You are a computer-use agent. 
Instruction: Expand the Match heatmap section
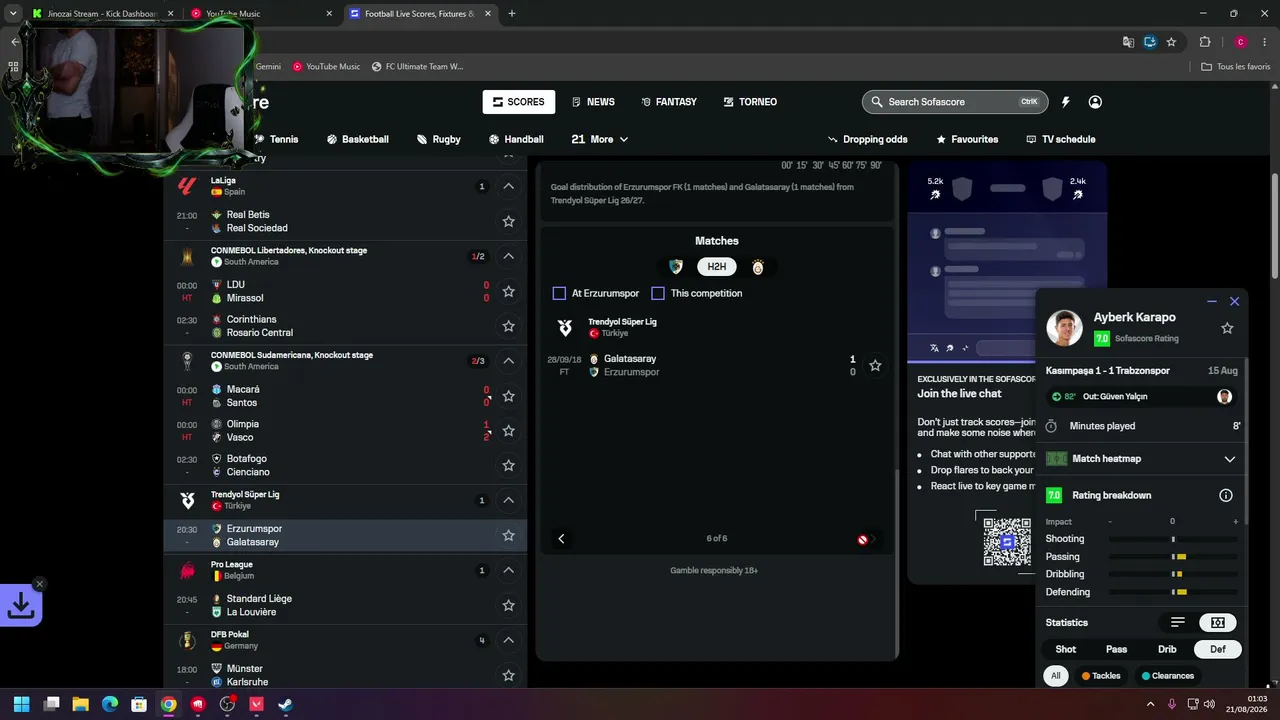(x=1229, y=459)
